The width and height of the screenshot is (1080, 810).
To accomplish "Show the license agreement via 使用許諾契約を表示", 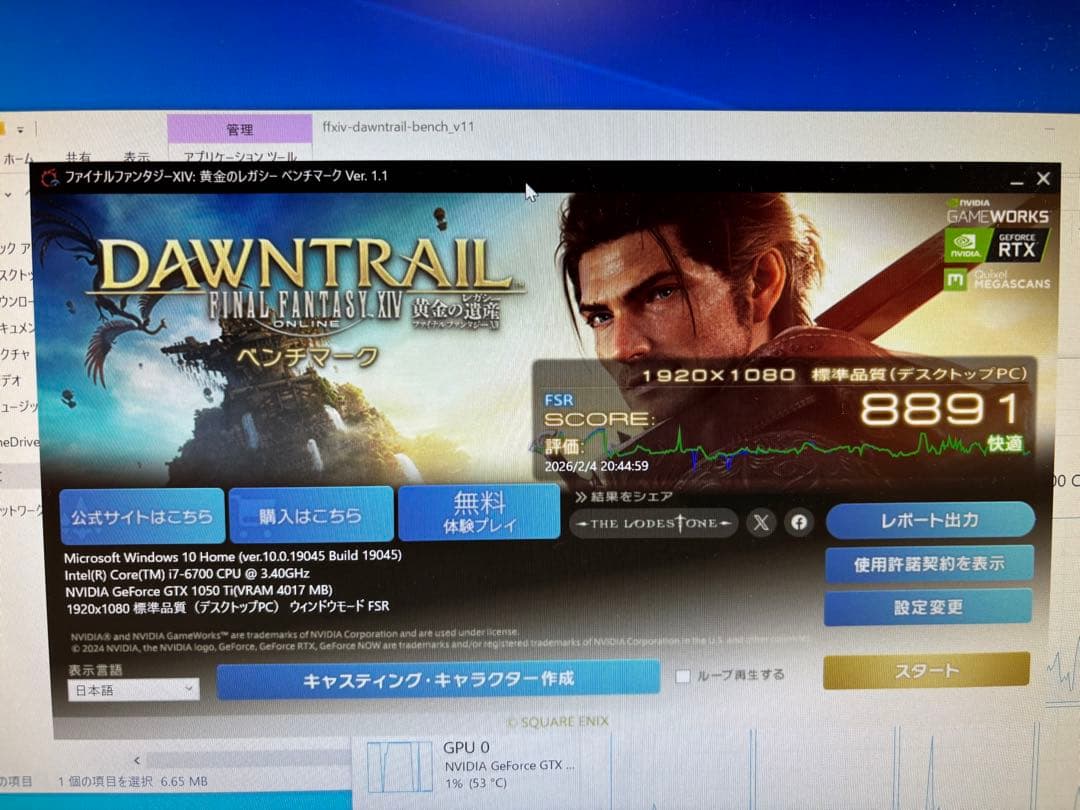I will pos(930,564).
